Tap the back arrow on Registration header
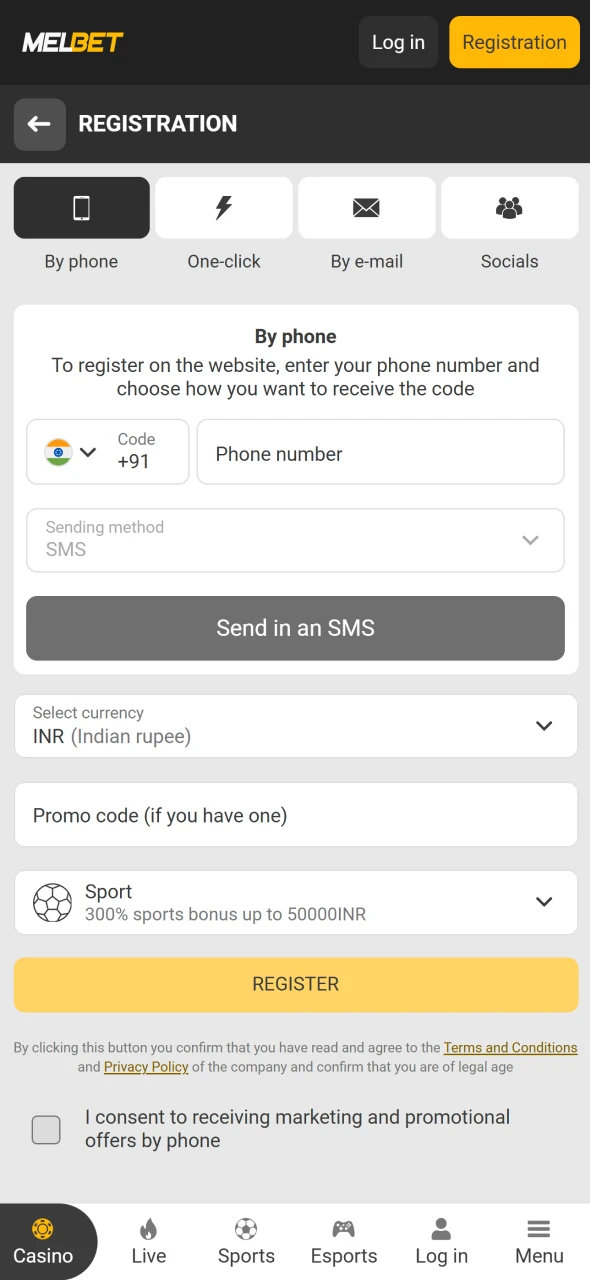 tap(39, 124)
